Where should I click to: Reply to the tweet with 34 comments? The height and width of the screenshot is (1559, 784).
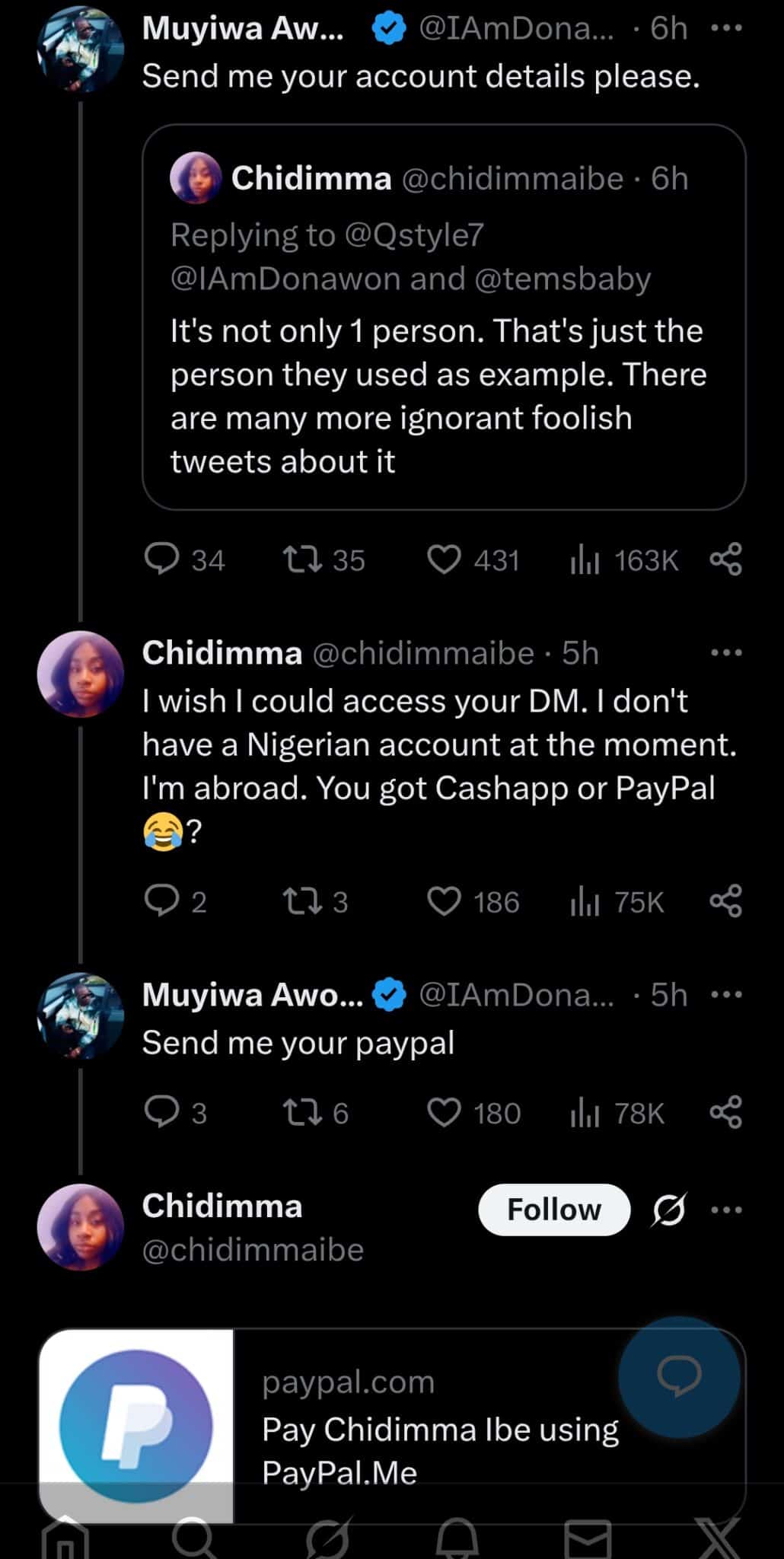pyautogui.click(x=161, y=560)
